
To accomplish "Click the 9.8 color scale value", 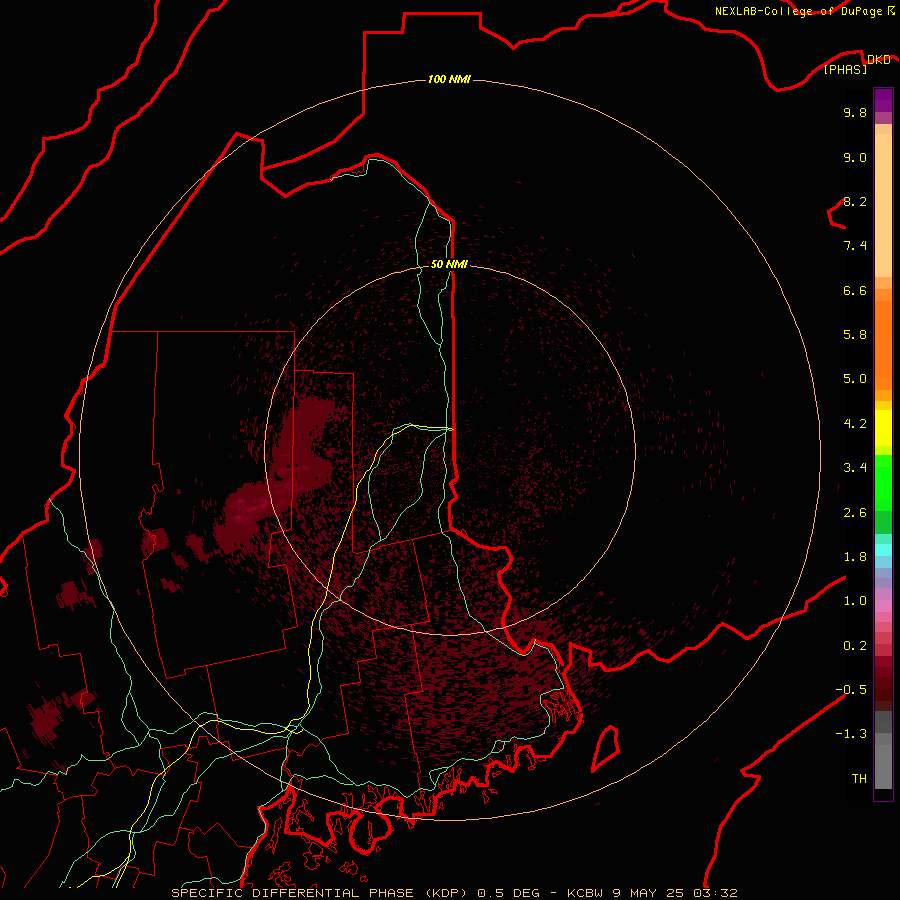I will pyautogui.click(x=855, y=112).
